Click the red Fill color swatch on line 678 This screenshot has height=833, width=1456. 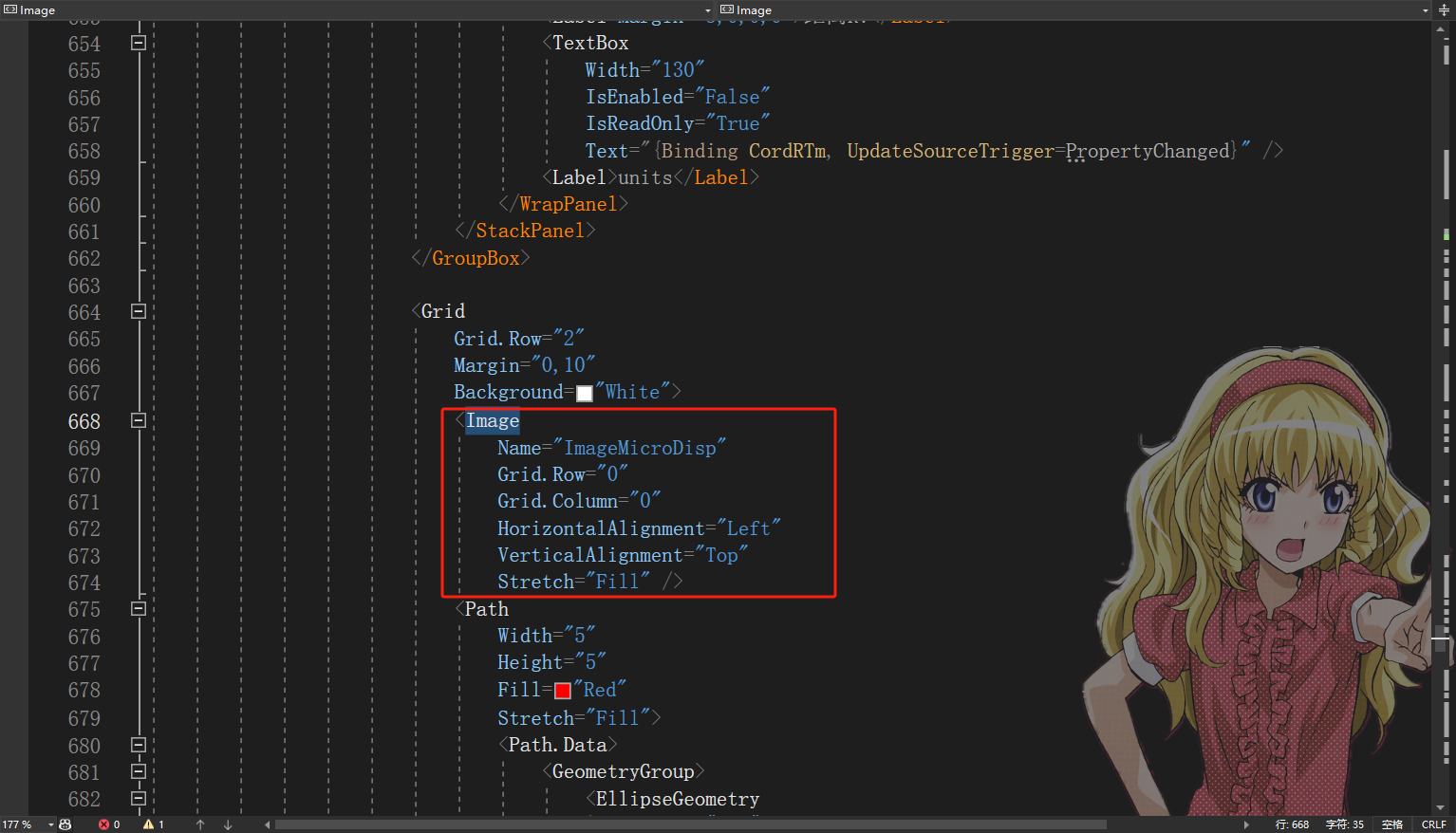[x=562, y=690]
